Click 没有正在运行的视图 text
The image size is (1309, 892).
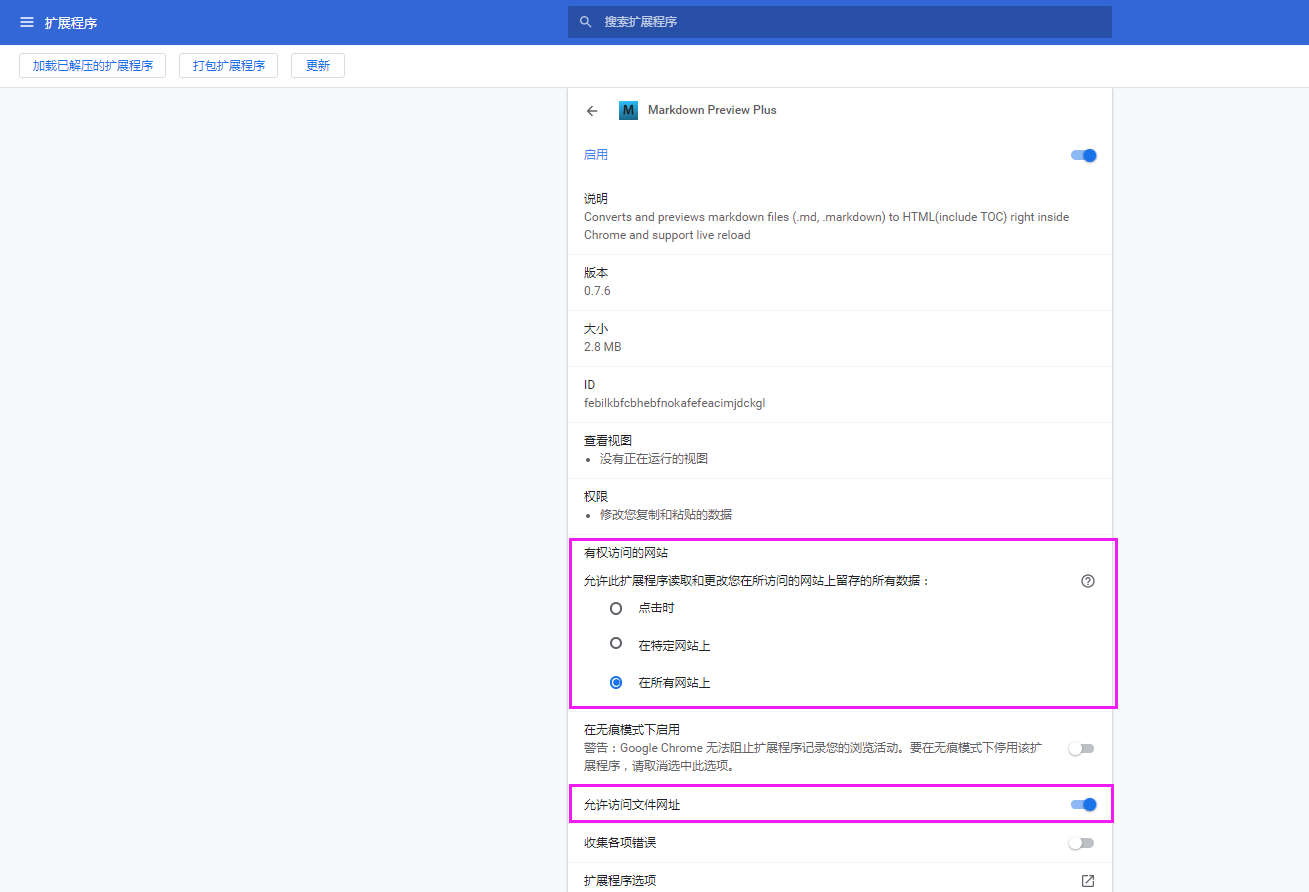654,459
